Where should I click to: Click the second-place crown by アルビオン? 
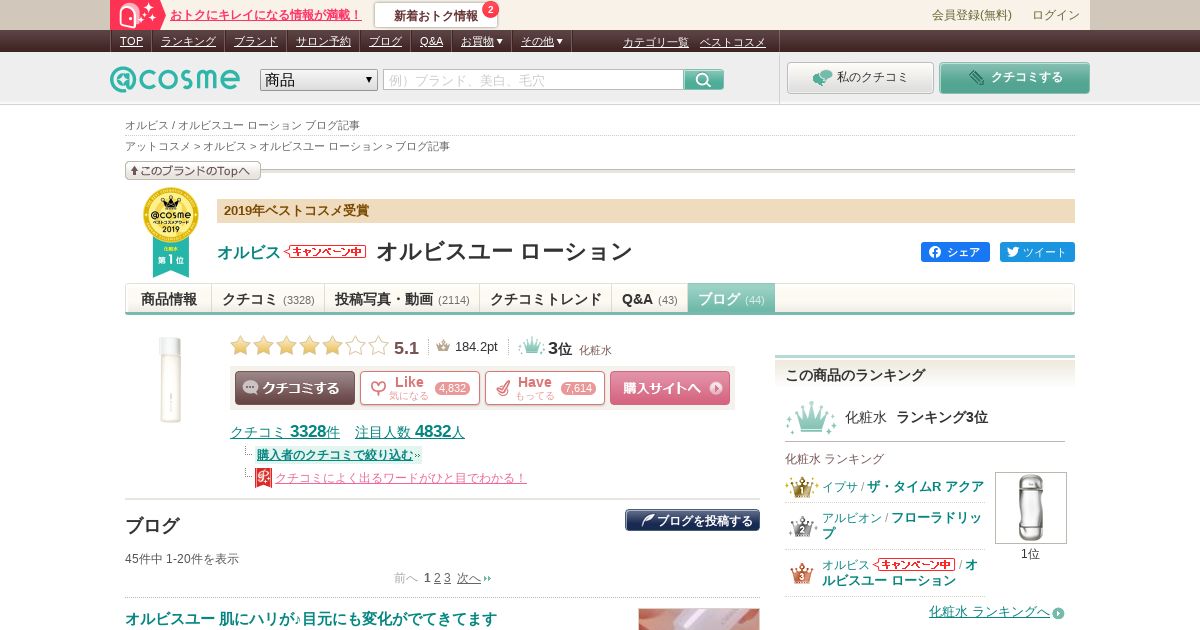tap(802, 526)
